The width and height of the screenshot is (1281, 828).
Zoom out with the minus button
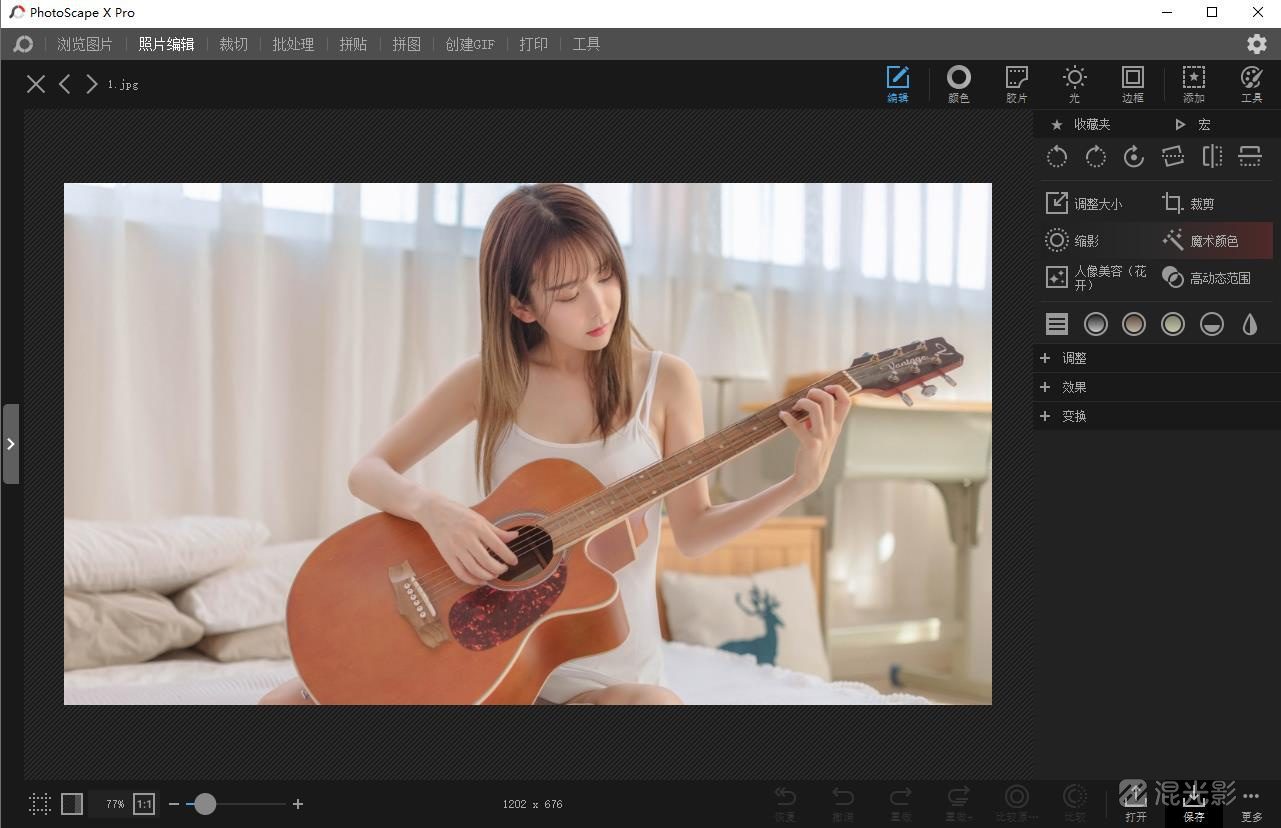[x=174, y=804]
